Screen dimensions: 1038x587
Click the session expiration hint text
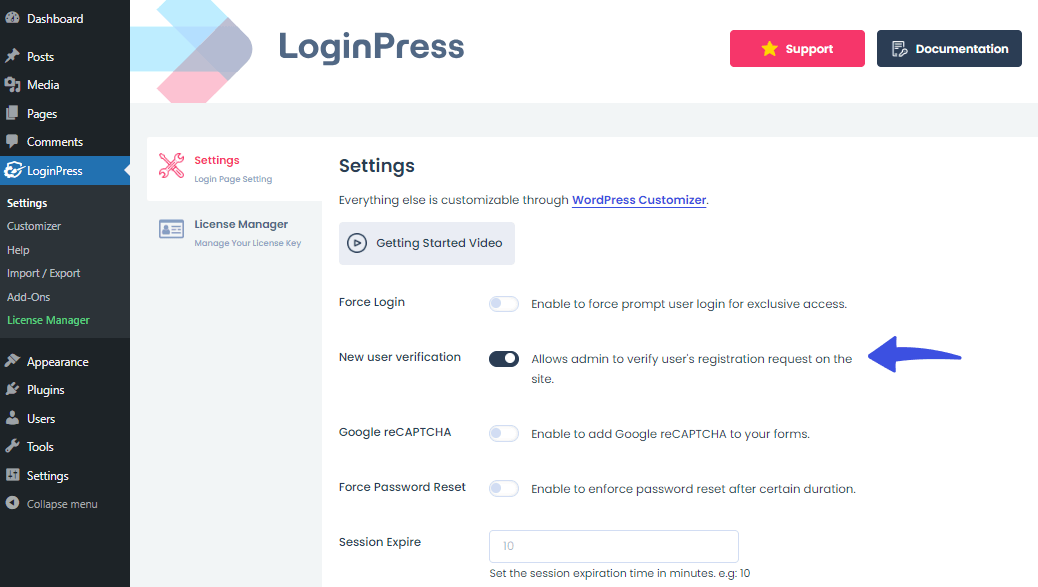pos(620,573)
